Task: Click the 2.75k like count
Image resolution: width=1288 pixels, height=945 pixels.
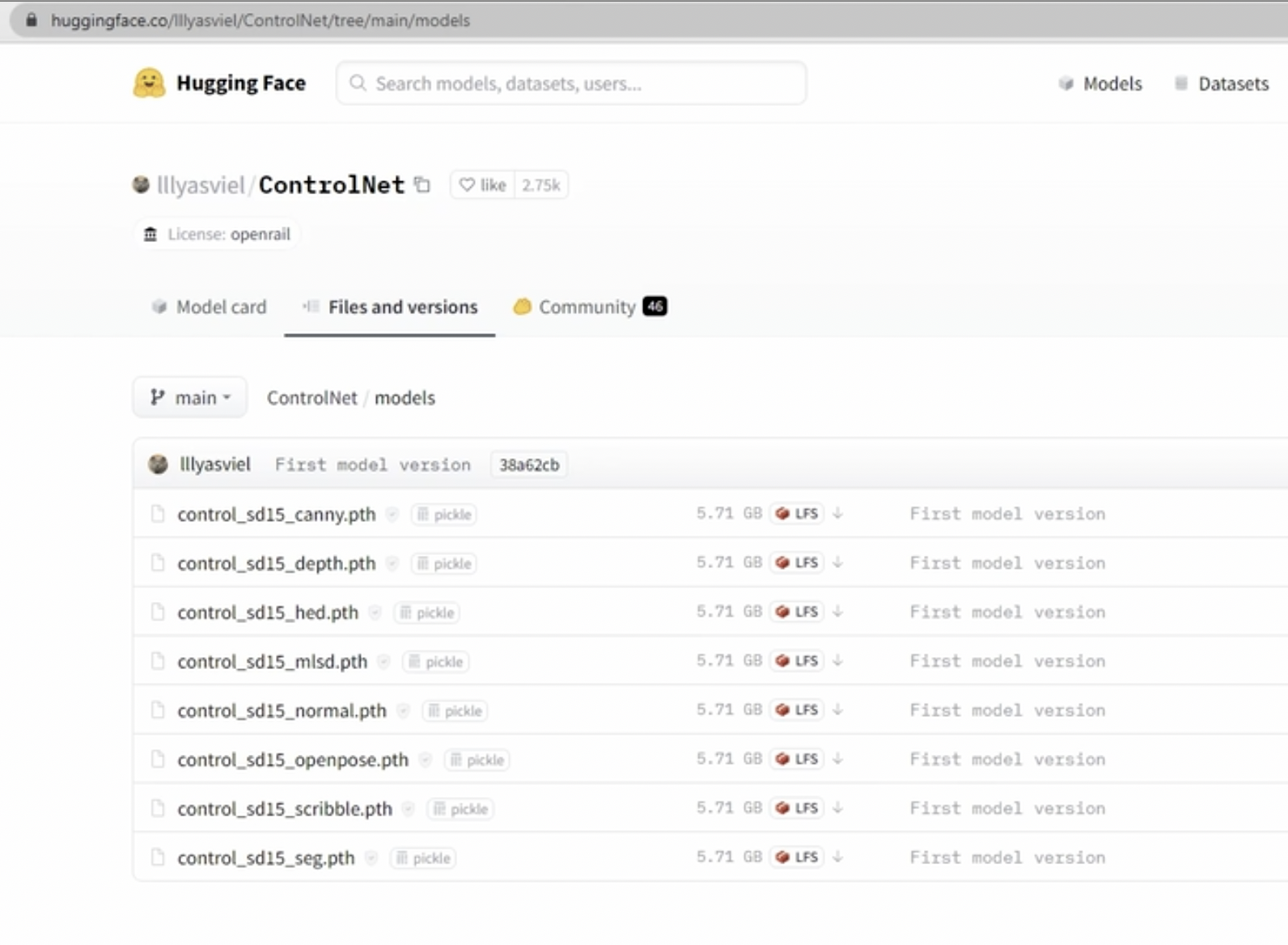Action: coord(541,185)
